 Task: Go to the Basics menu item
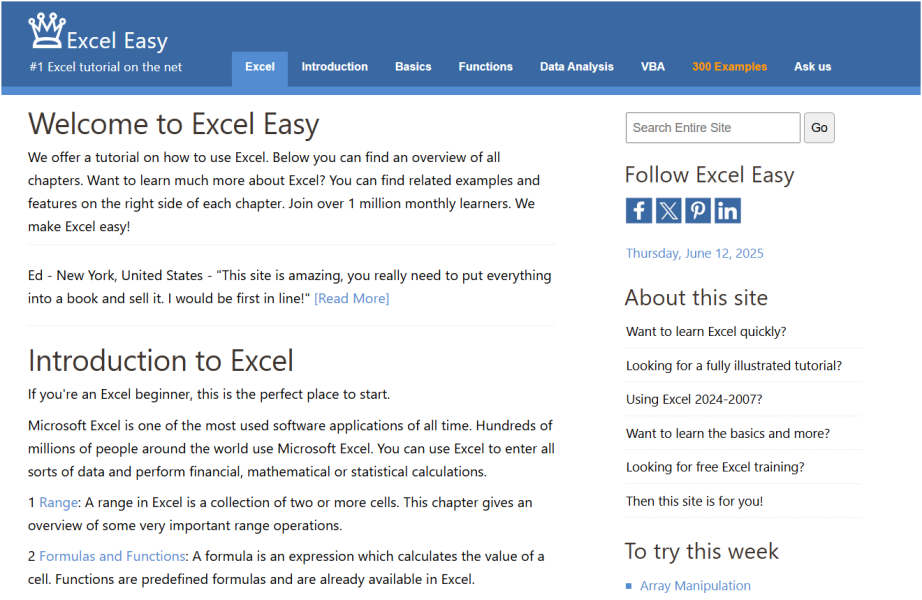coord(413,67)
